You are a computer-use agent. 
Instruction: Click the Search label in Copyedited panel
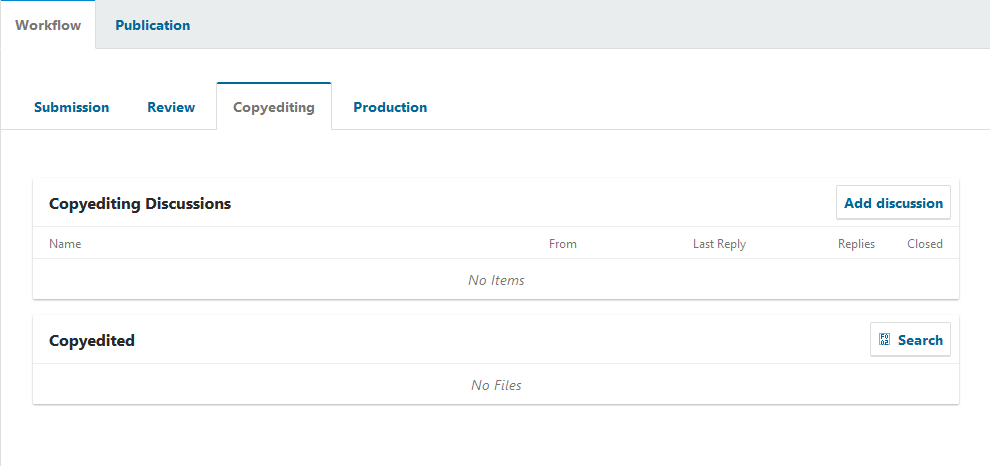point(920,340)
